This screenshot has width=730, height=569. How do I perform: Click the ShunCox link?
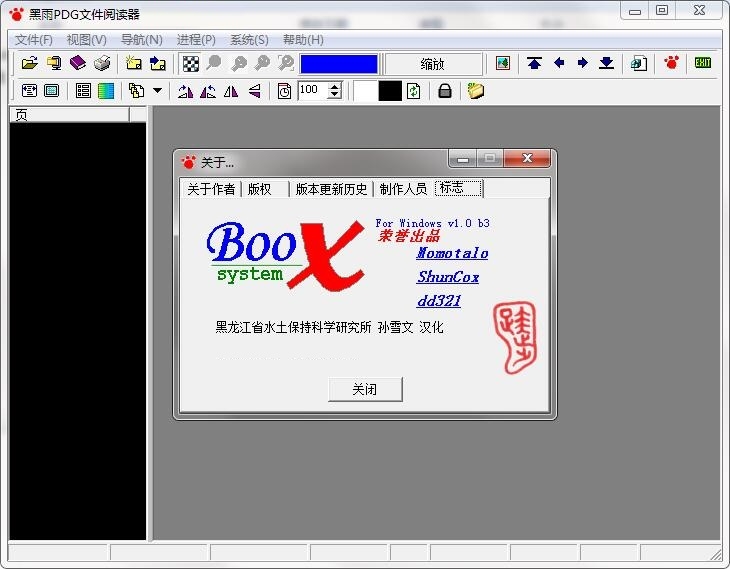coord(448,277)
